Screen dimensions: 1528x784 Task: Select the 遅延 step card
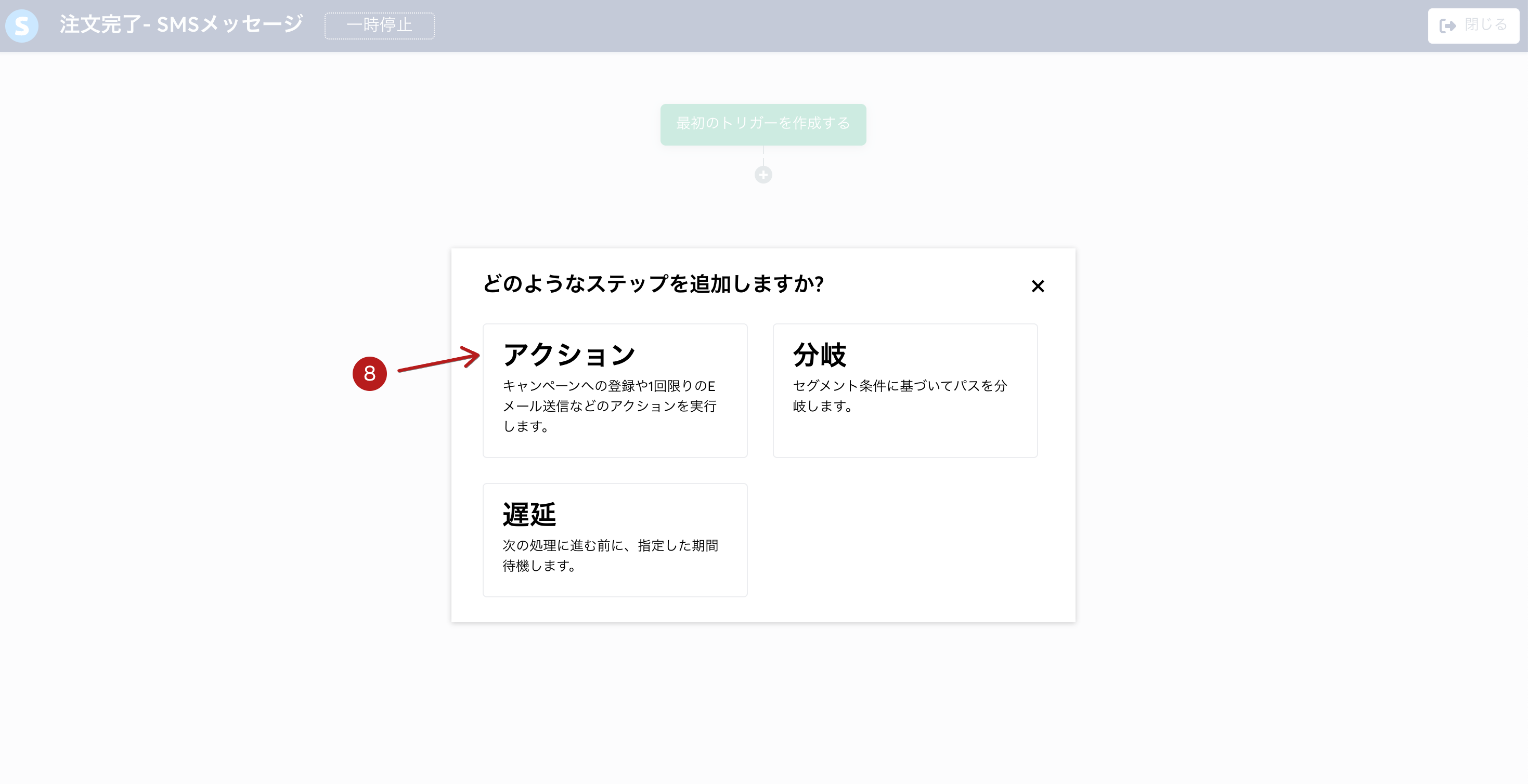615,540
